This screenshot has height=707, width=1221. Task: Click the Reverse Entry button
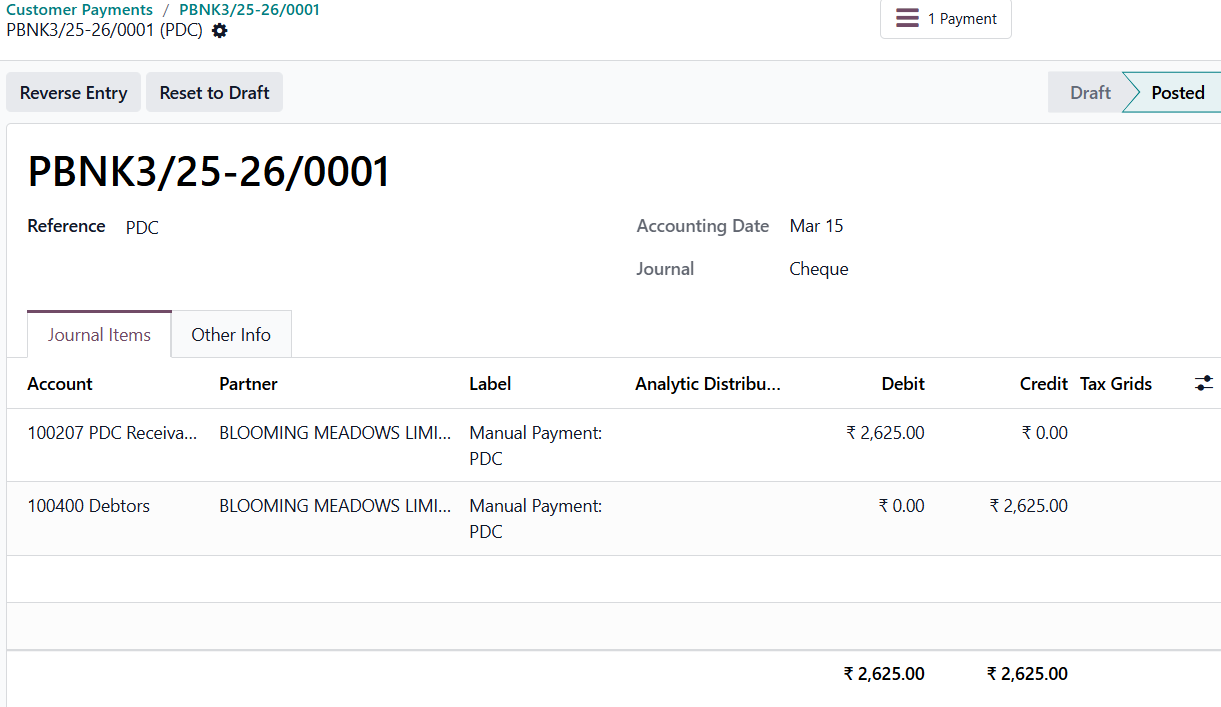pos(74,93)
